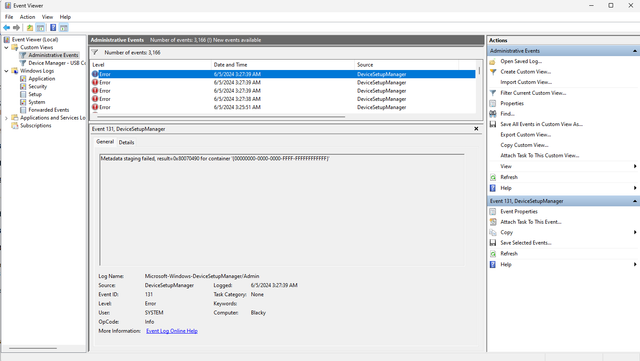Viewport: 640px width, 361px height.
Task: Open Forwarded Events log
Action: coord(49,110)
